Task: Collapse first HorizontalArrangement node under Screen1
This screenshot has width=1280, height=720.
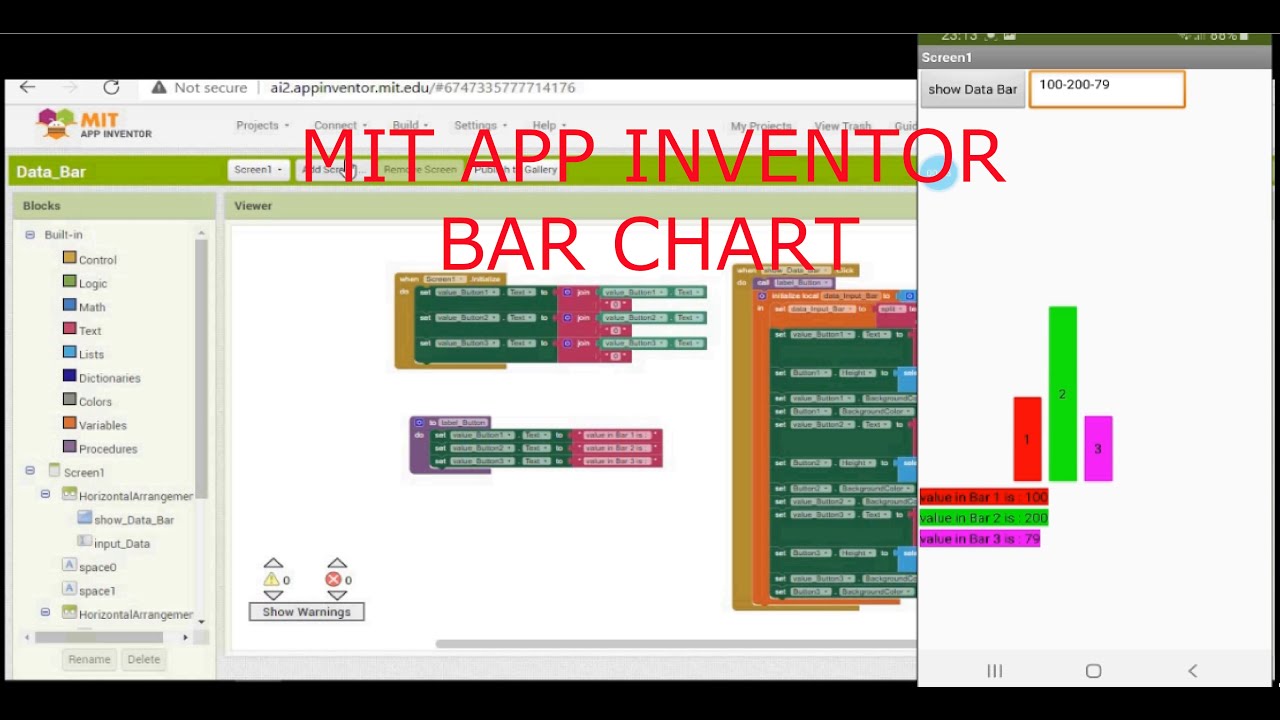Action: tap(45, 494)
